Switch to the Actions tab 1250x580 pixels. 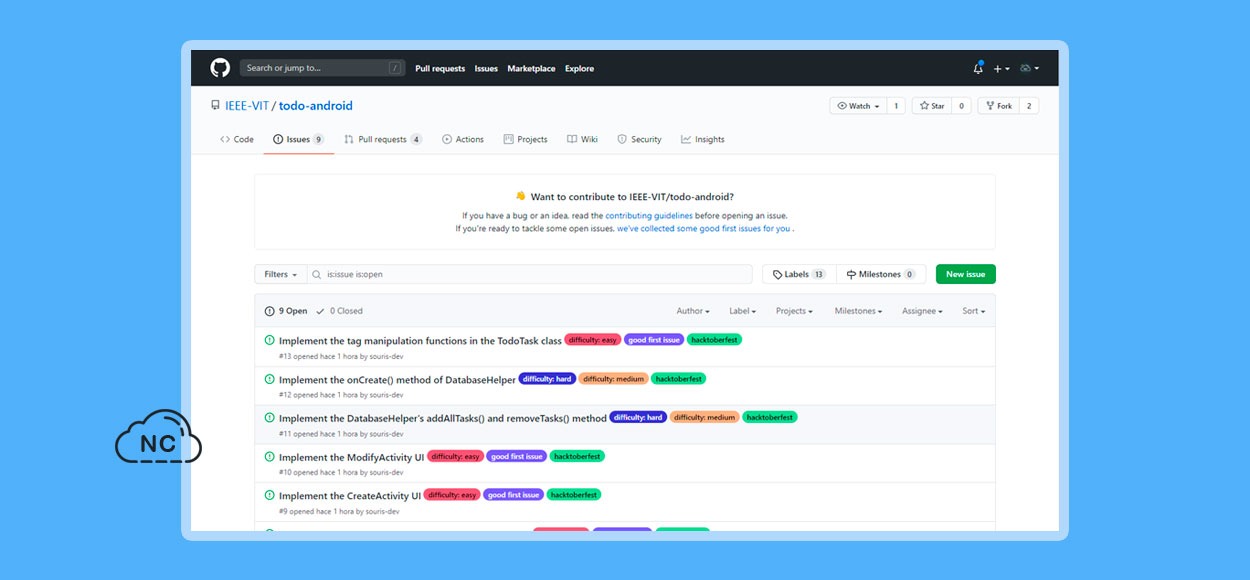click(463, 140)
